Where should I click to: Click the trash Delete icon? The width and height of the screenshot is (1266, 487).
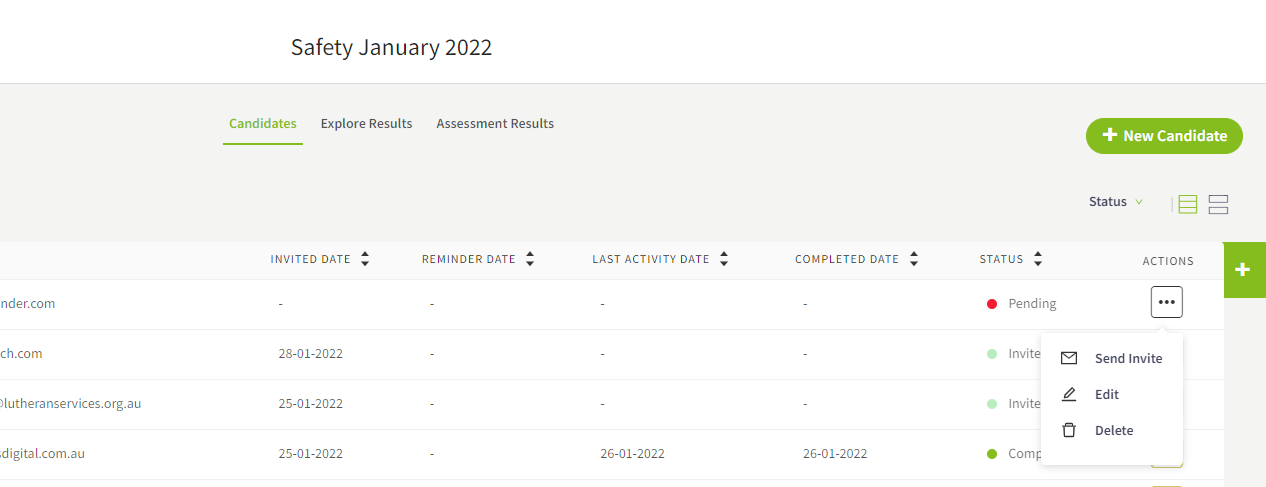pyautogui.click(x=1069, y=430)
